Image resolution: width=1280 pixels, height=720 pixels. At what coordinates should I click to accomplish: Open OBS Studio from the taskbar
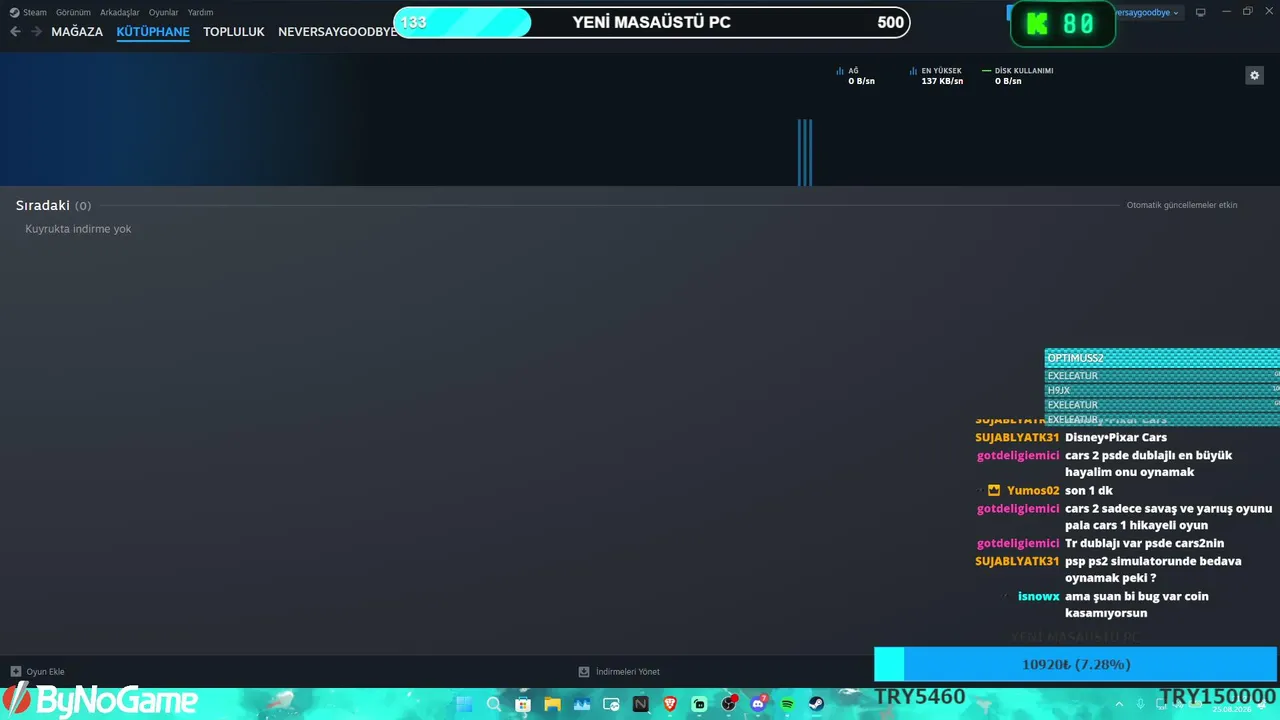coord(729,704)
